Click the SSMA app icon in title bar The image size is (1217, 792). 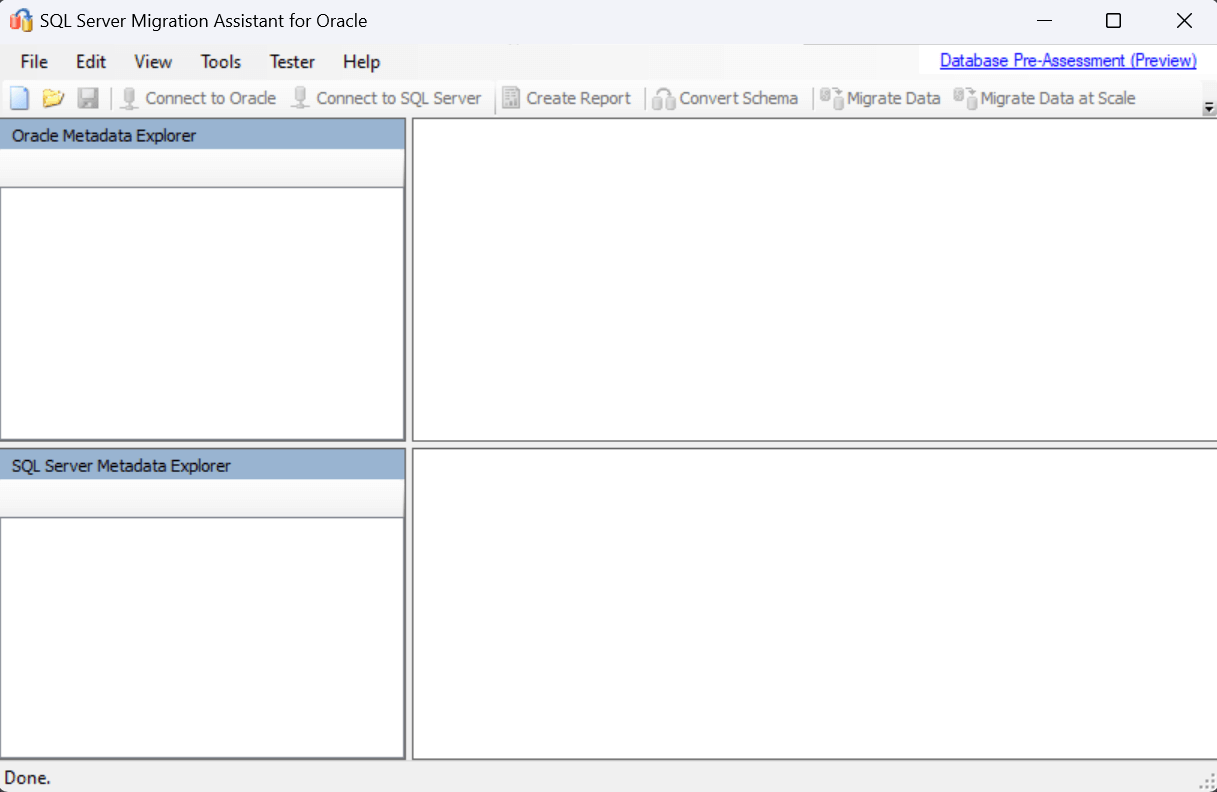click(21, 20)
